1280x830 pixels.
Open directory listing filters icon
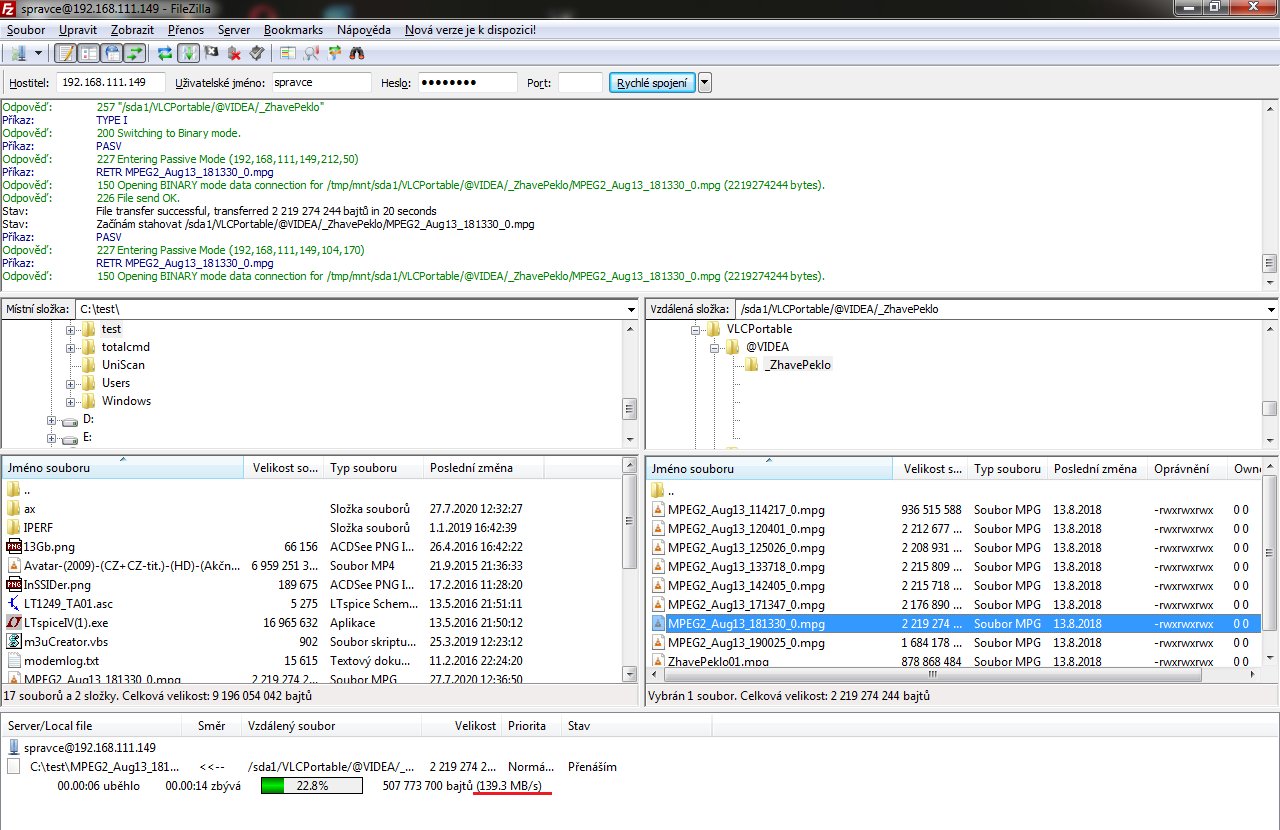coord(288,53)
